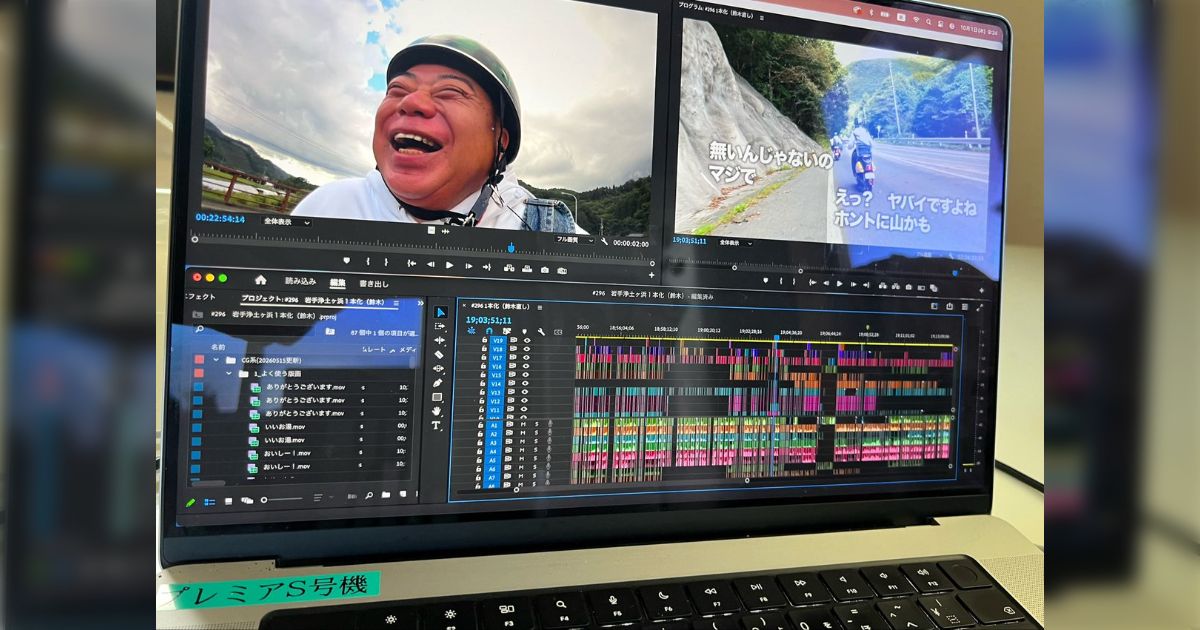This screenshot has width=1200, height=630.
Task: Open Source monitor zoom level 全体表示 dropdown
Action: pyautogui.click(x=287, y=221)
